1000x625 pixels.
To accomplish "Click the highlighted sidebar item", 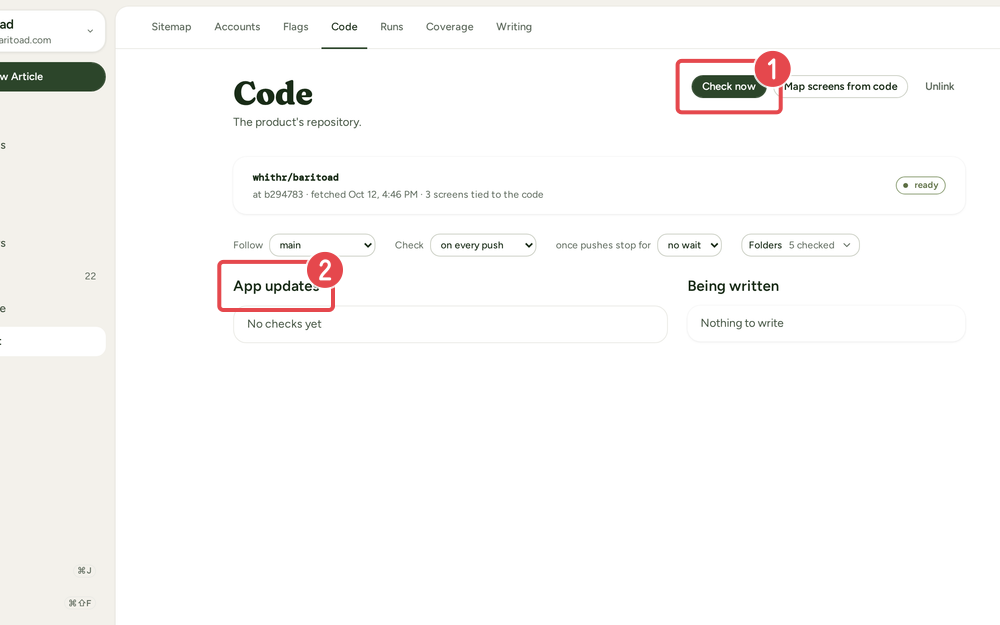I will (x=51, y=341).
